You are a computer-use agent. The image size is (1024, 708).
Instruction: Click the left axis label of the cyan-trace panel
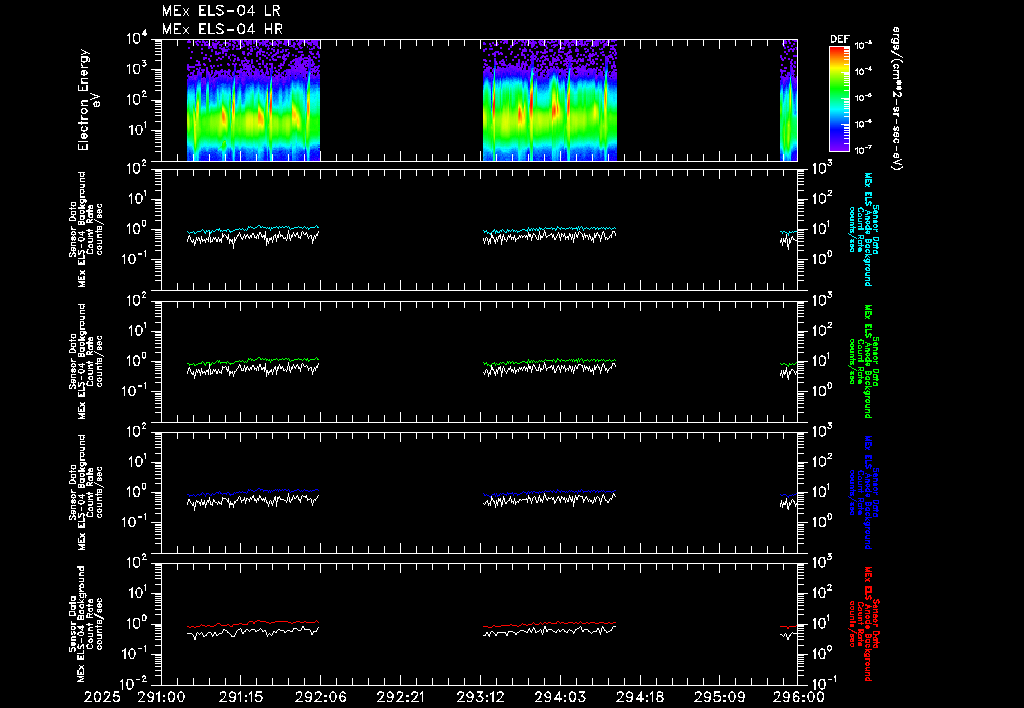coord(86,229)
